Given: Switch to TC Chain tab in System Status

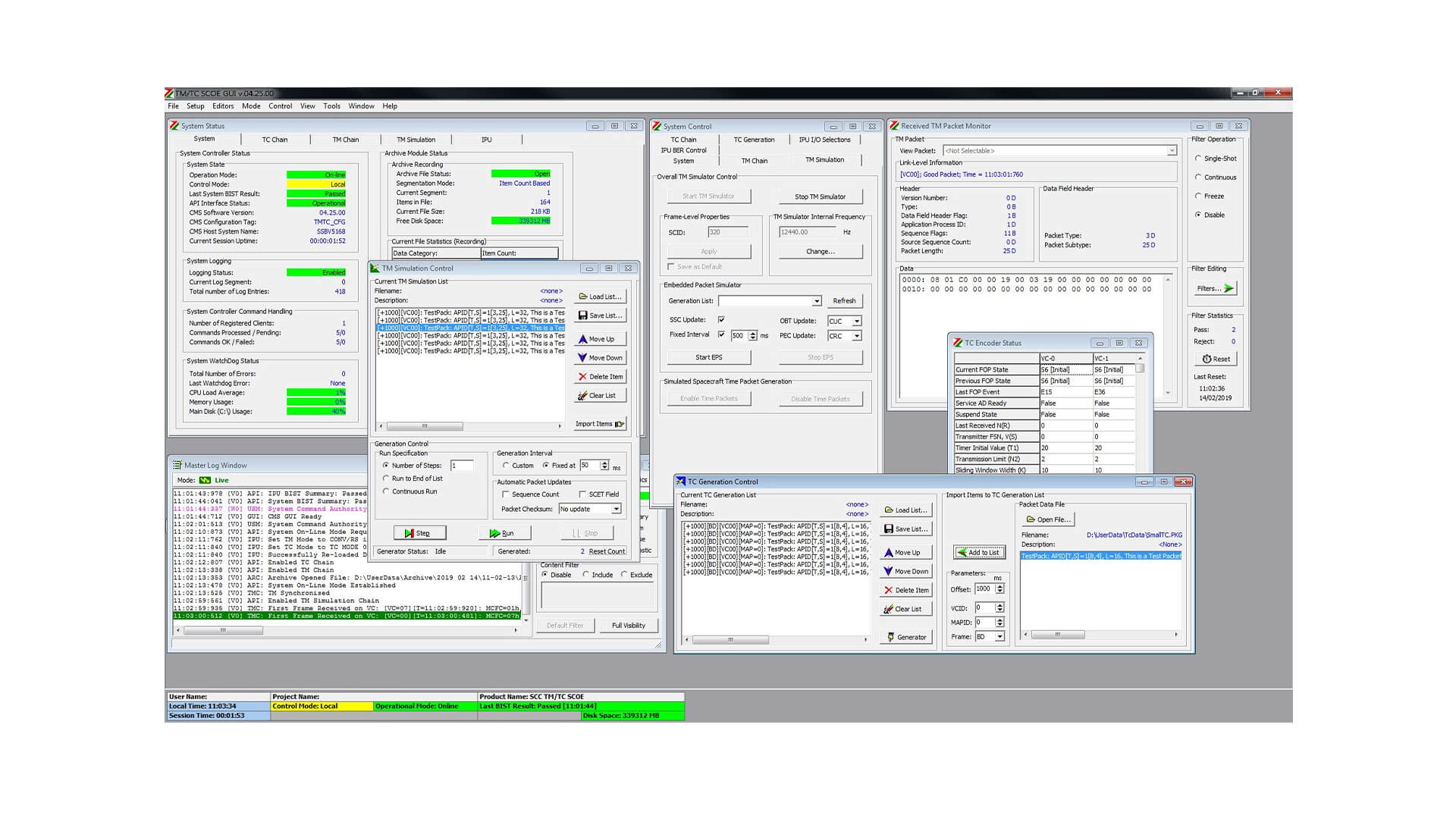Looking at the screenshot, I should (x=275, y=140).
